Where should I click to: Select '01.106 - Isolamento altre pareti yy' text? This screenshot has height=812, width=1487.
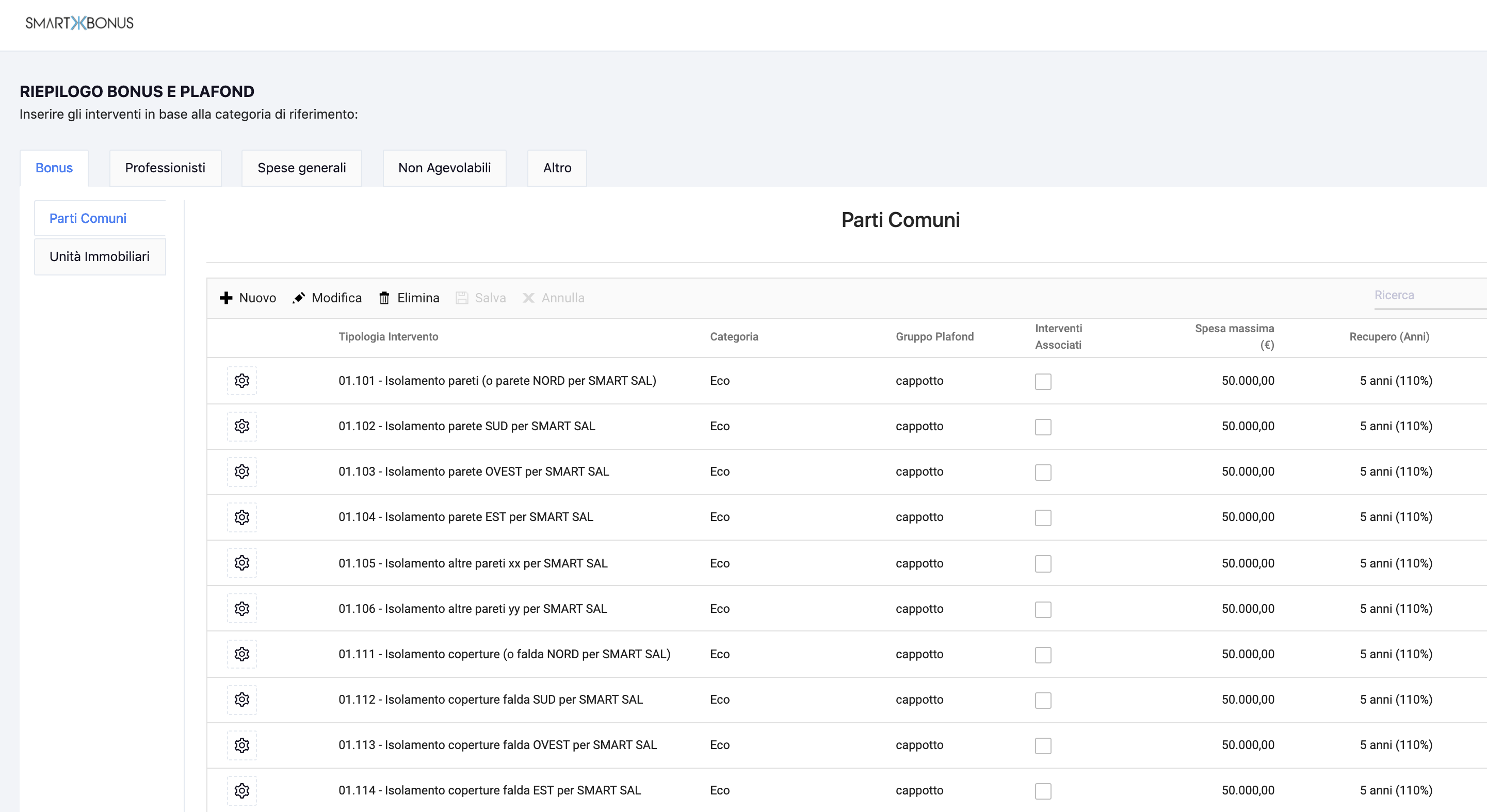click(x=472, y=609)
